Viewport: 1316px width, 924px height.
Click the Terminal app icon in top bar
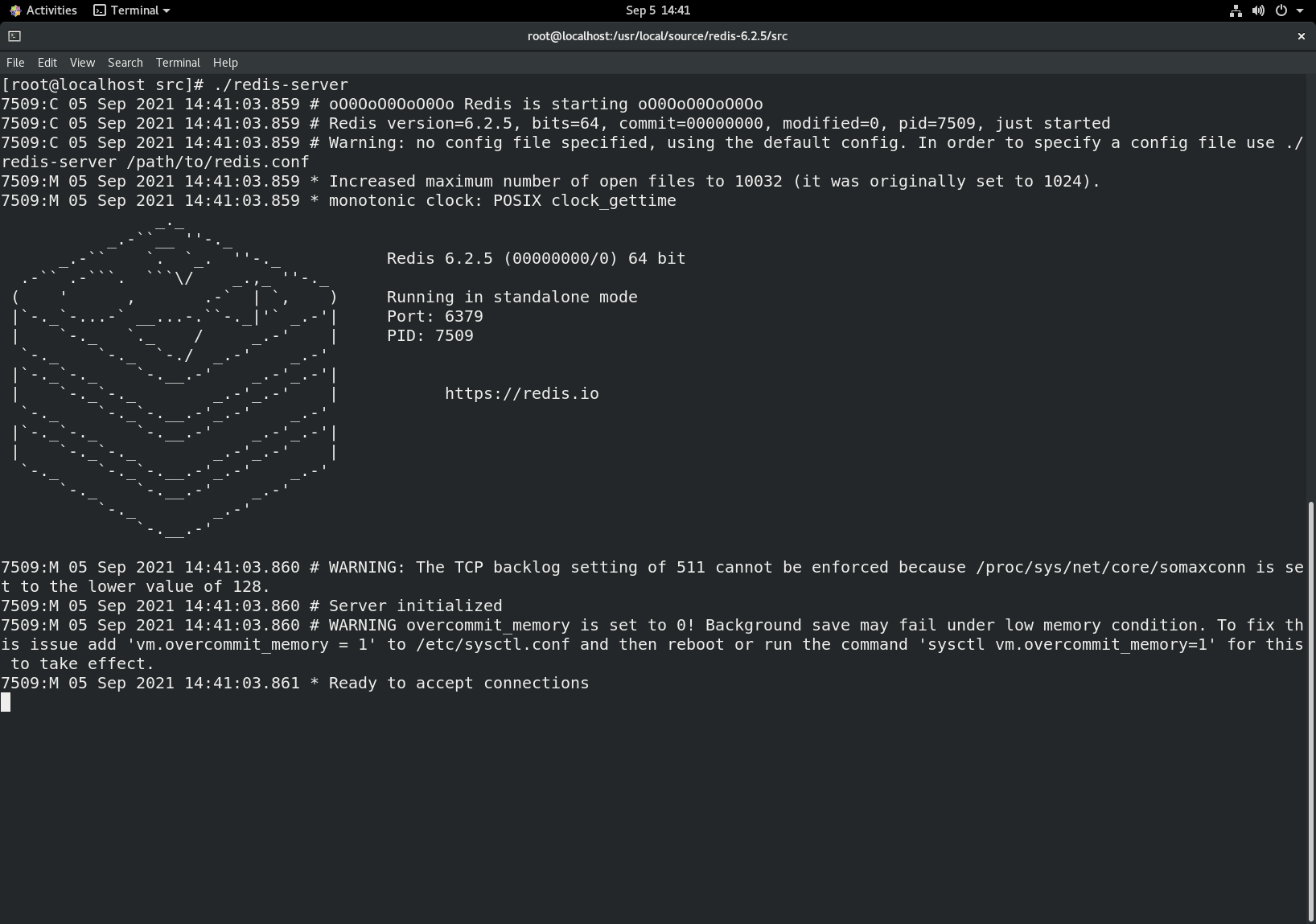pyautogui.click(x=100, y=10)
